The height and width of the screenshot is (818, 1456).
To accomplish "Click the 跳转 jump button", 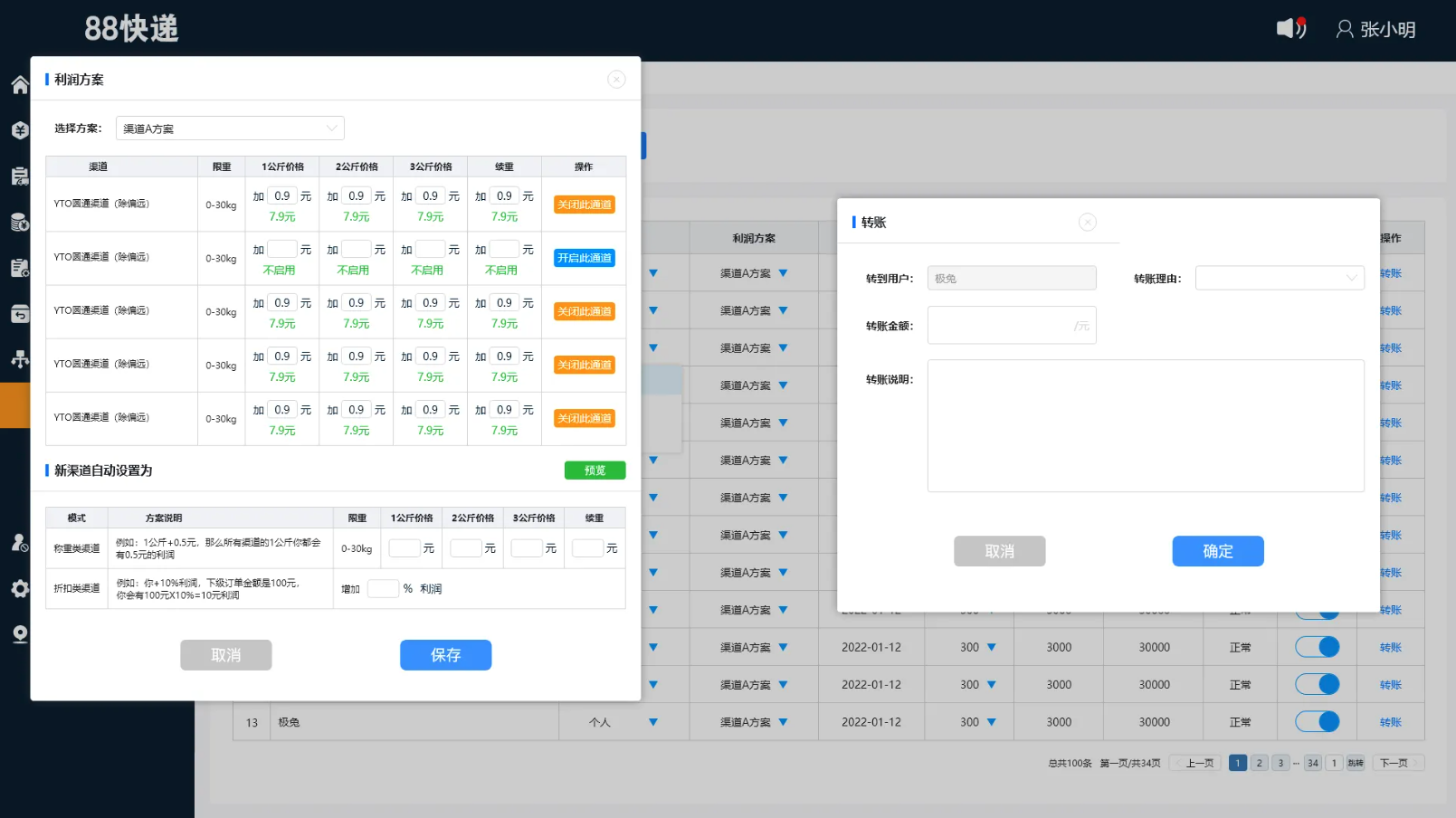I will coord(1356,763).
